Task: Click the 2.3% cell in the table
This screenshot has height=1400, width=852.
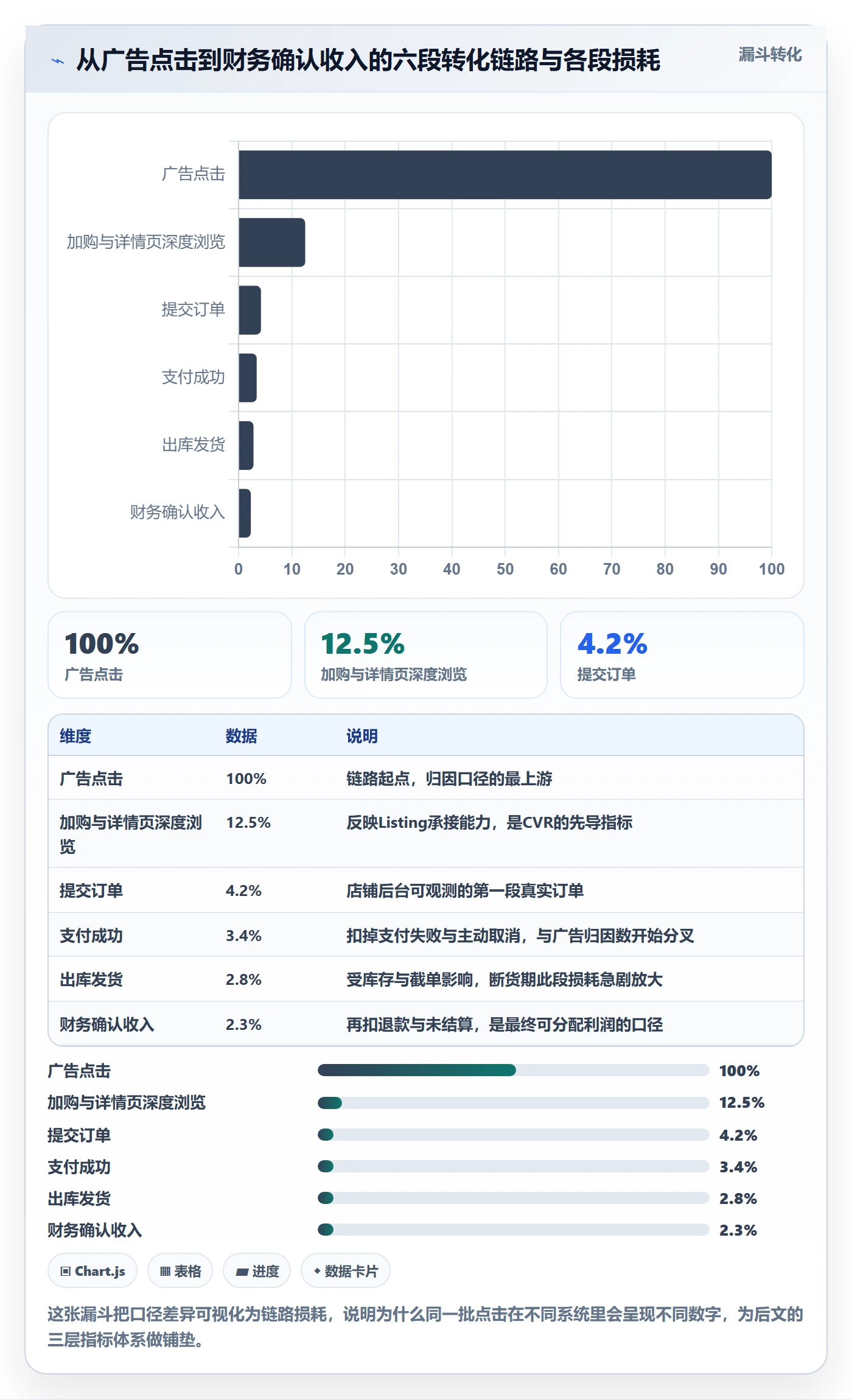Action: point(243,1024)
